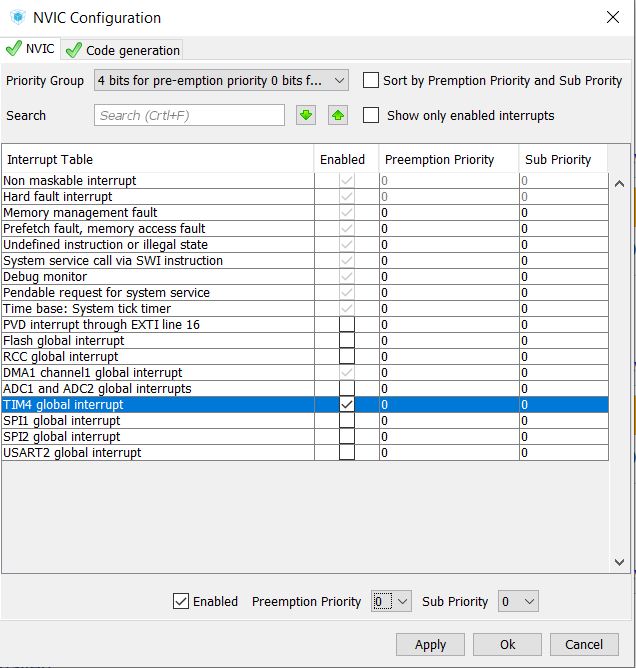This screenshot has width=636, height=668.
Task: Enable SPI2 global interrupt checkbox
Action: coord(347,437)
